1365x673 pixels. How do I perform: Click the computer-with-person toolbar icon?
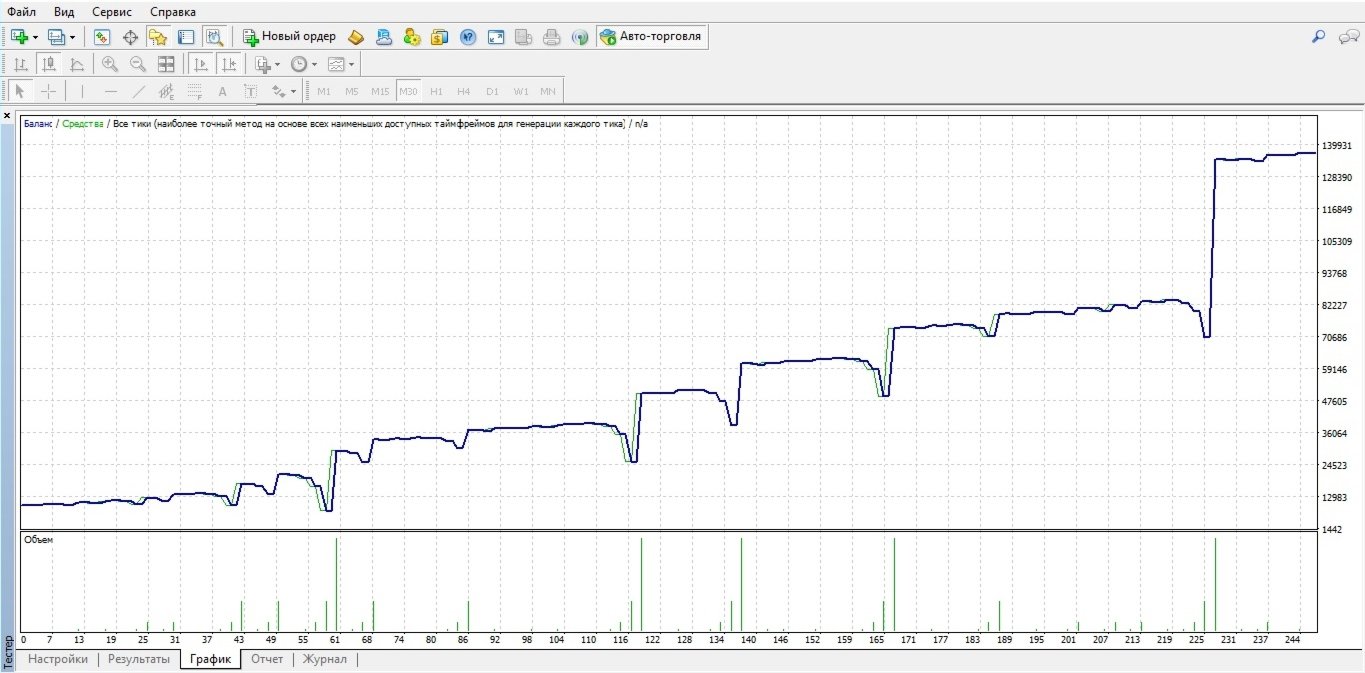pyautogui.click(x=384, y=37)
